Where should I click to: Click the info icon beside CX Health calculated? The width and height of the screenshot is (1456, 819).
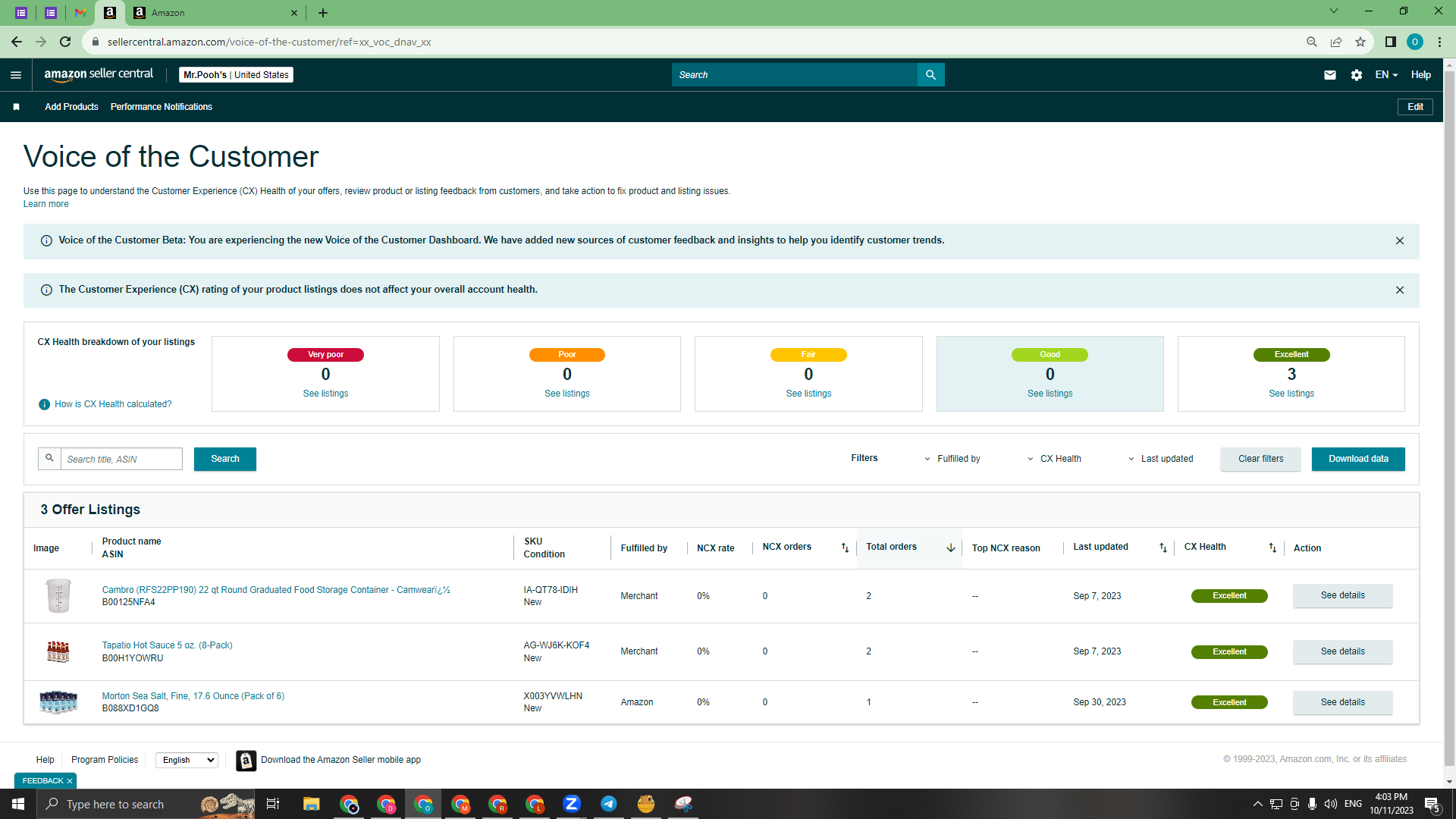[x=45, y=405]
